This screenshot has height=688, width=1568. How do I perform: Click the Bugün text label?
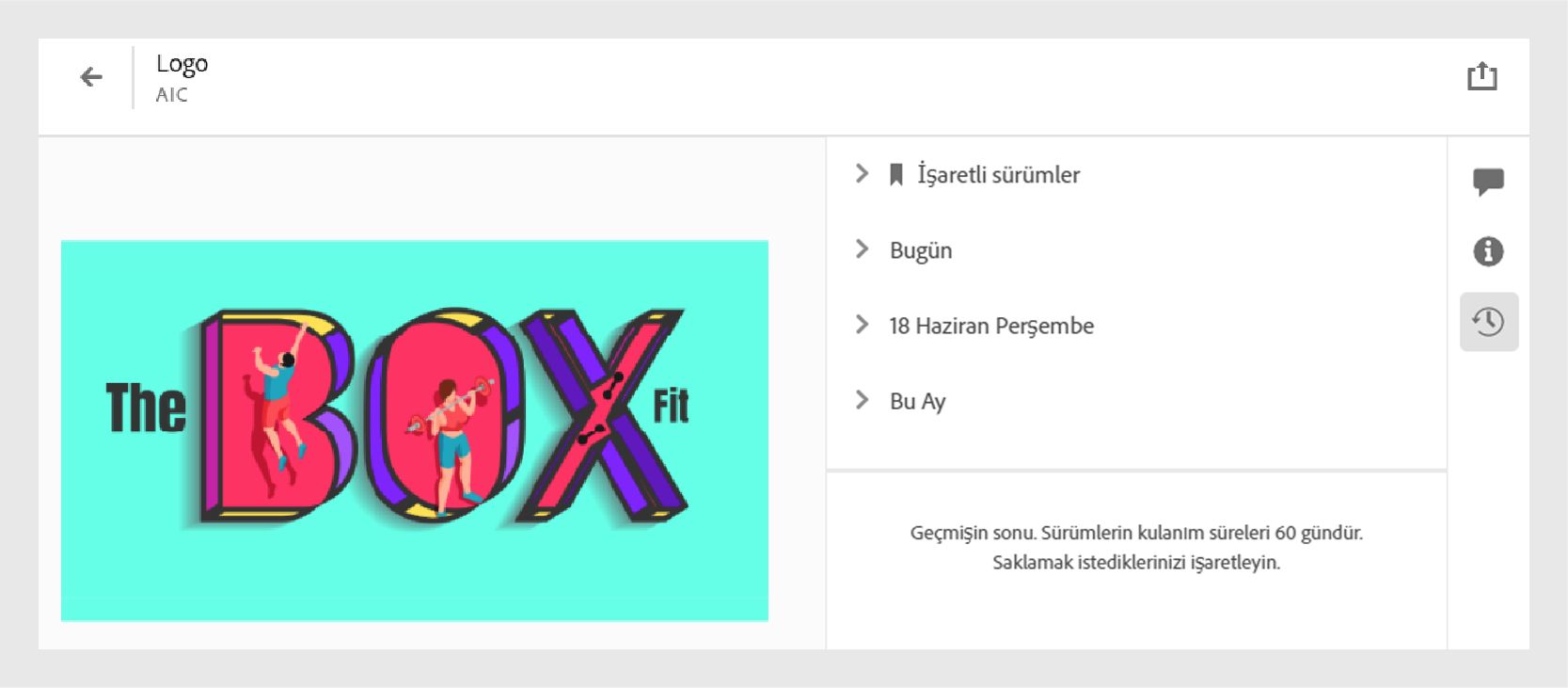[x=921, y=249]
